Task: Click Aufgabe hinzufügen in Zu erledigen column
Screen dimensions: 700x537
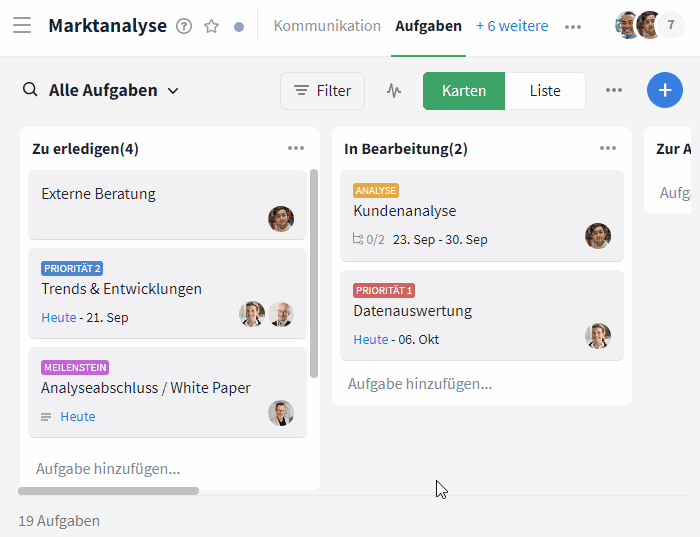Action: pos(108,469)
